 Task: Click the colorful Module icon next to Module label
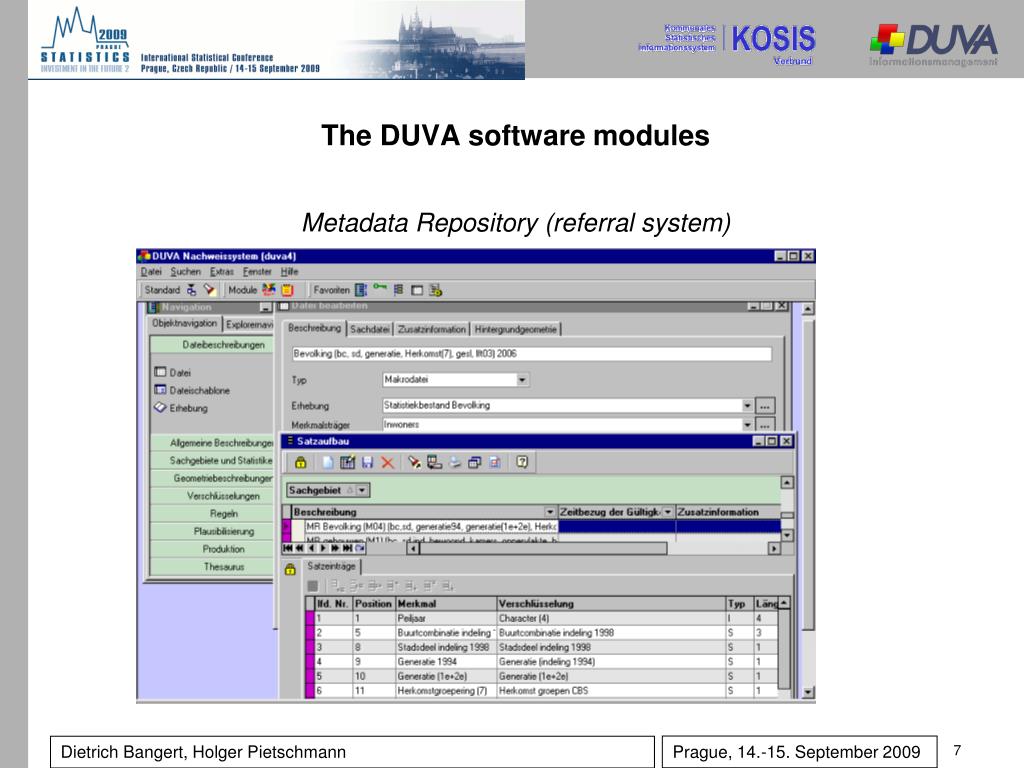point(268,290)
